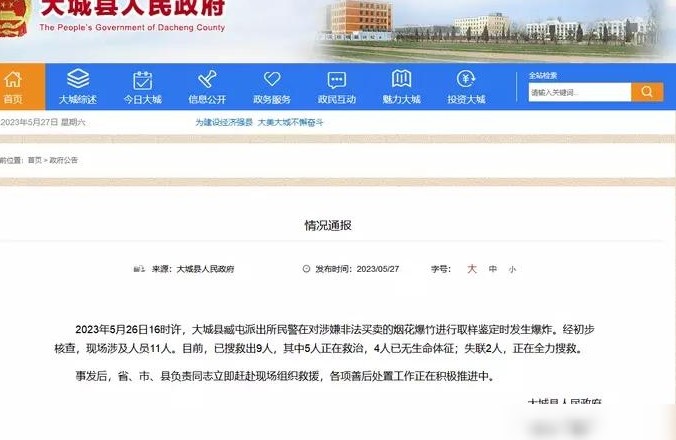Click the 发布时间: 2023/05/27 text
This screenshot has height=440, width=676.
pyautogui.click(x=357, y=269)
